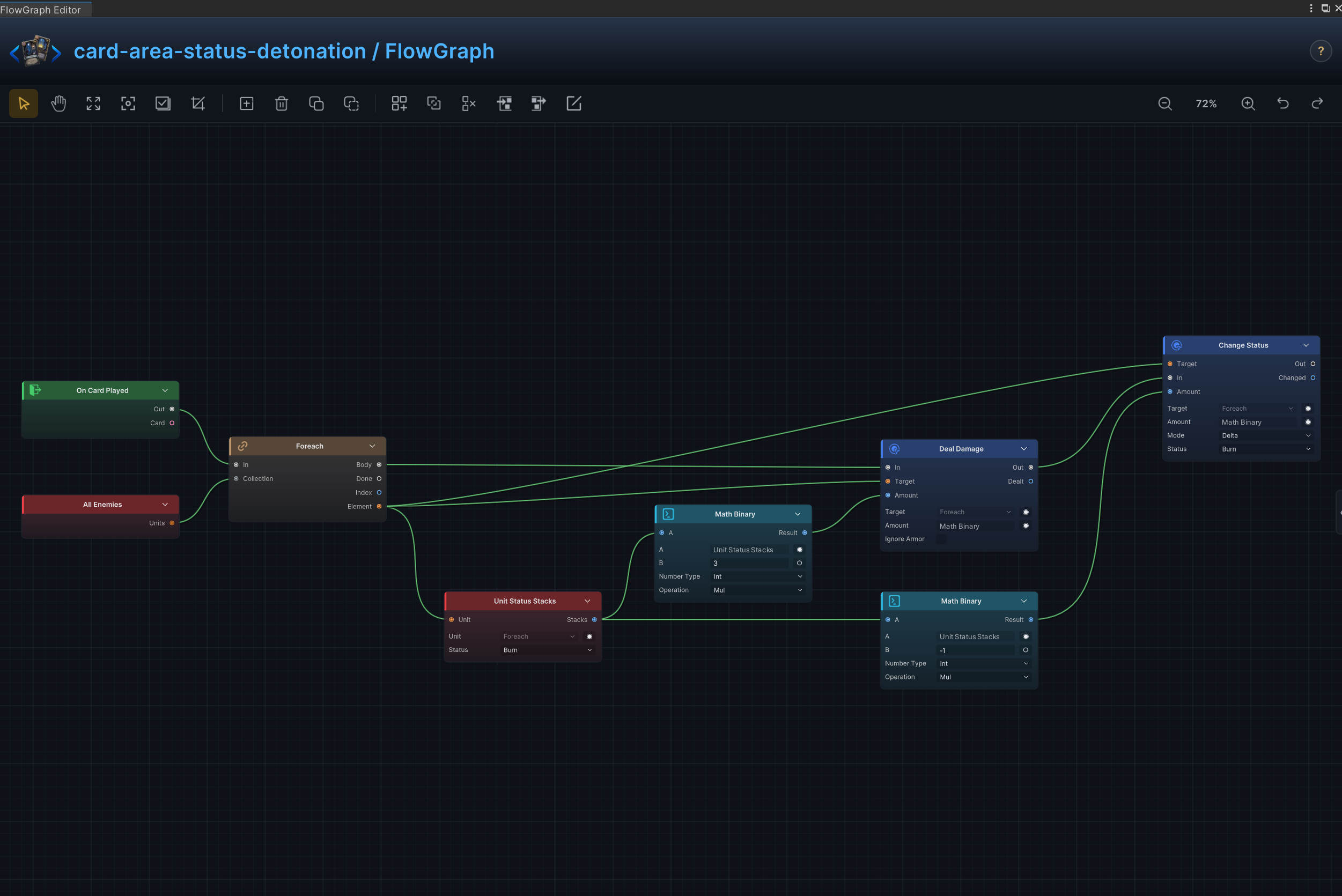
Task: Select the arrow pointer tool
Action: [x=24, y=103]
